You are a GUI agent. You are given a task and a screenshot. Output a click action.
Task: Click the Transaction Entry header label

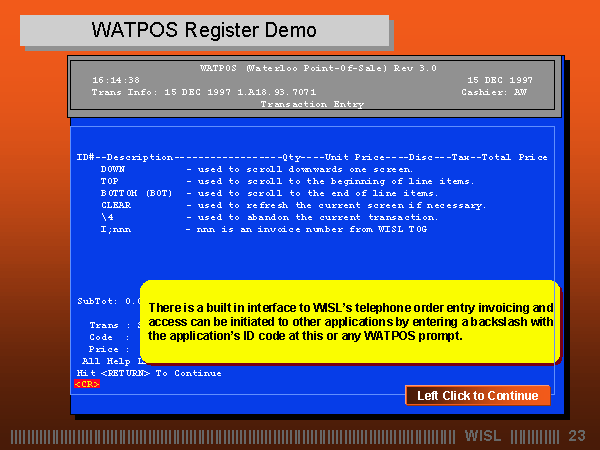[x=312, y=103]
